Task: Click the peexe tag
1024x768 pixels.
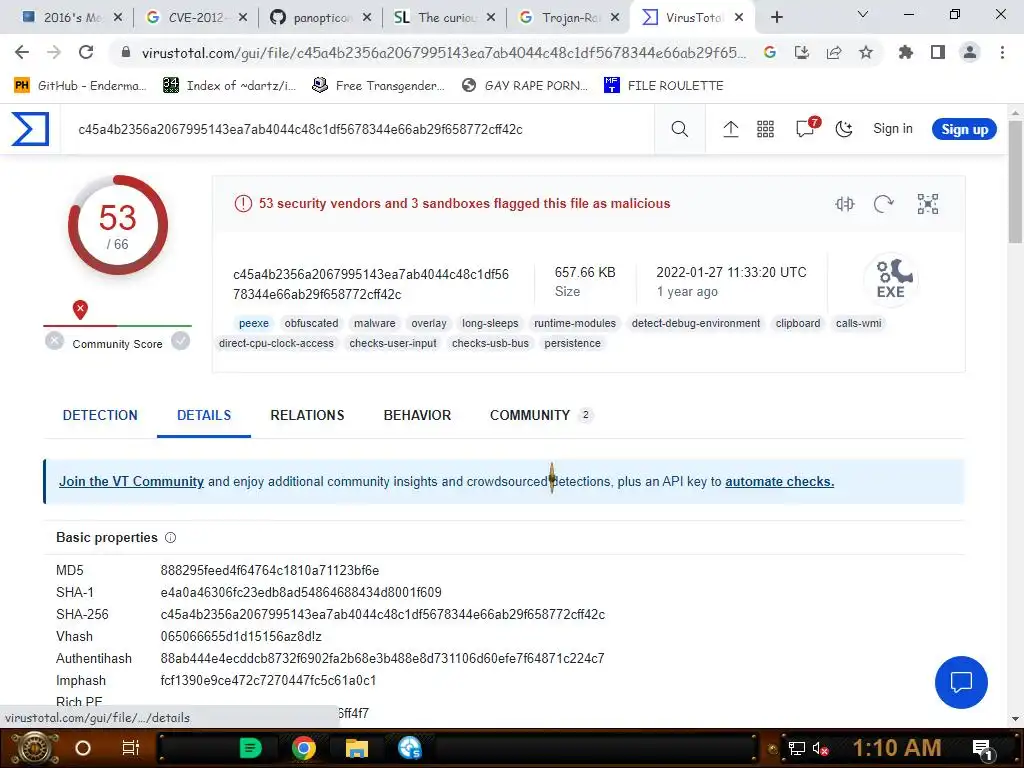Action: [254, 323]
